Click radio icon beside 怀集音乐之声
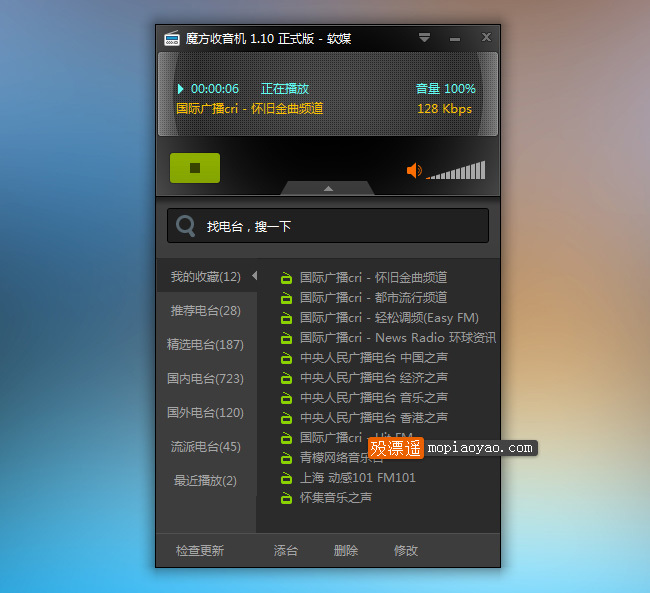The width and height of the screenshot is (650, 593). (286, 498)
